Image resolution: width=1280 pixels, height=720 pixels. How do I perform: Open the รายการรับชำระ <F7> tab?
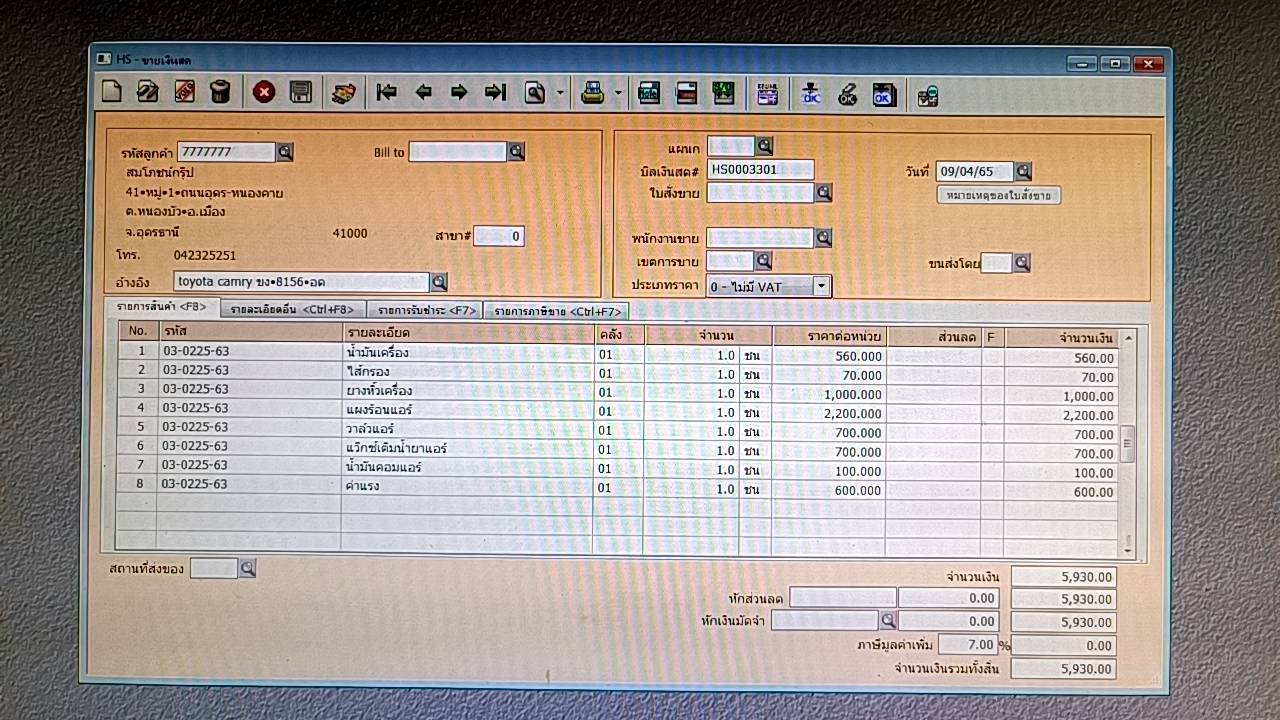tap(425, 310)
